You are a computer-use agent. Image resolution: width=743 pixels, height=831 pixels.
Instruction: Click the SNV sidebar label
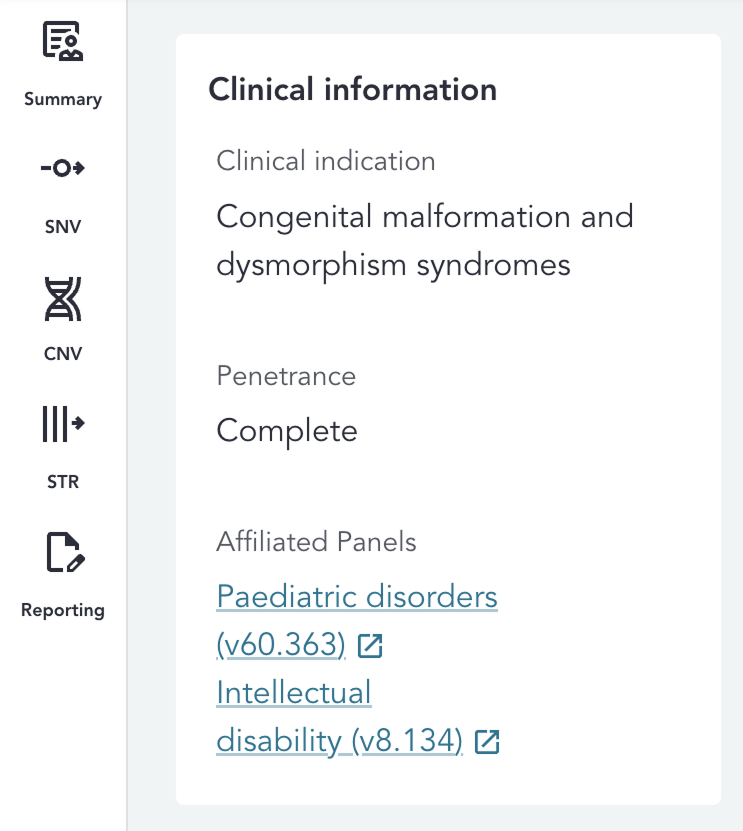click(62, 227)
